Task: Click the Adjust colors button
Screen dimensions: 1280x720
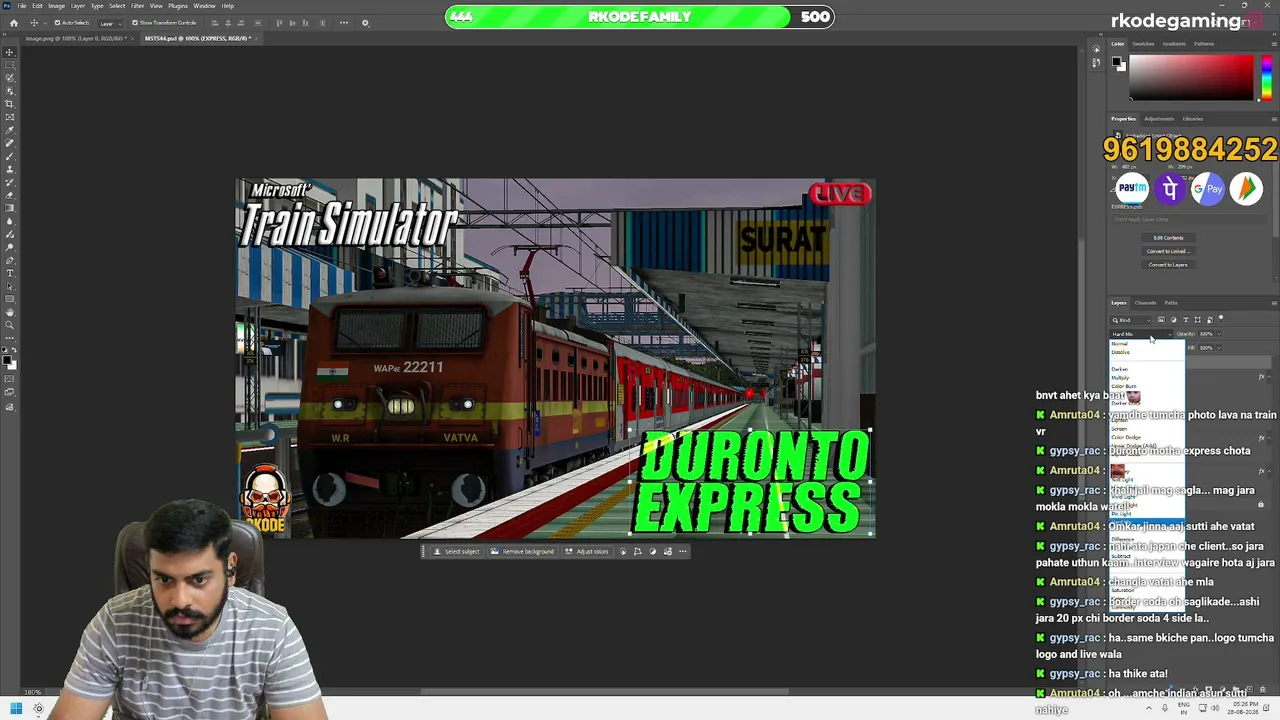Action: 586,551
